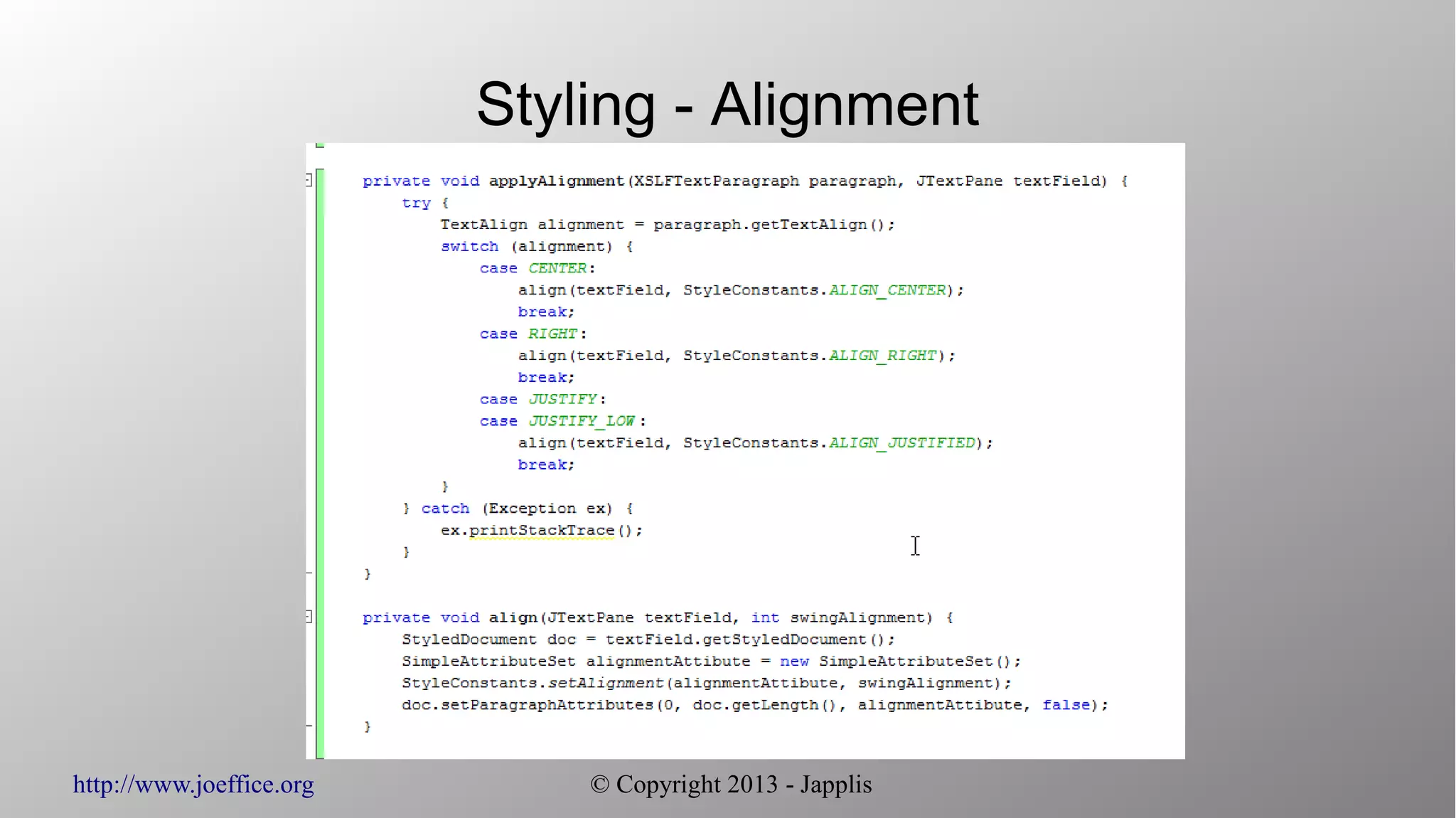Click the underlined 'printStackTrace' call
Screen dimensions: 1456x818
click(x=542, y=531)
